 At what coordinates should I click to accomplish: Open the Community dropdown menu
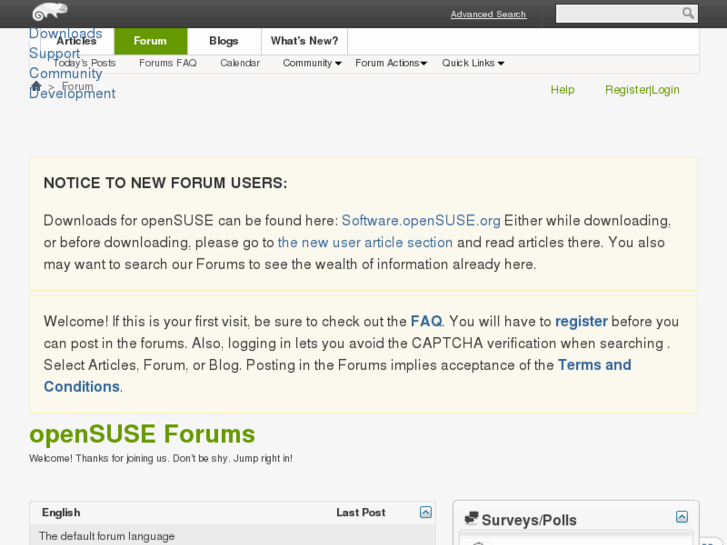(x=312, y=63)
